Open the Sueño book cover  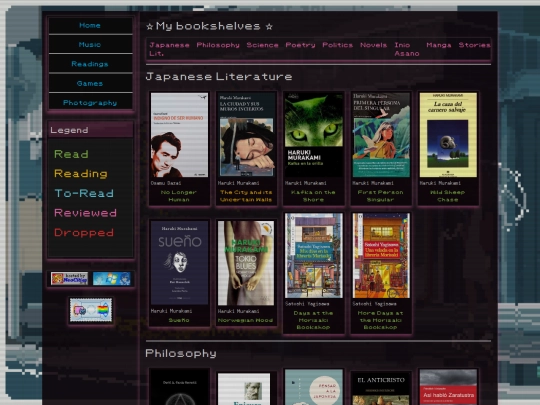point(179,263)
